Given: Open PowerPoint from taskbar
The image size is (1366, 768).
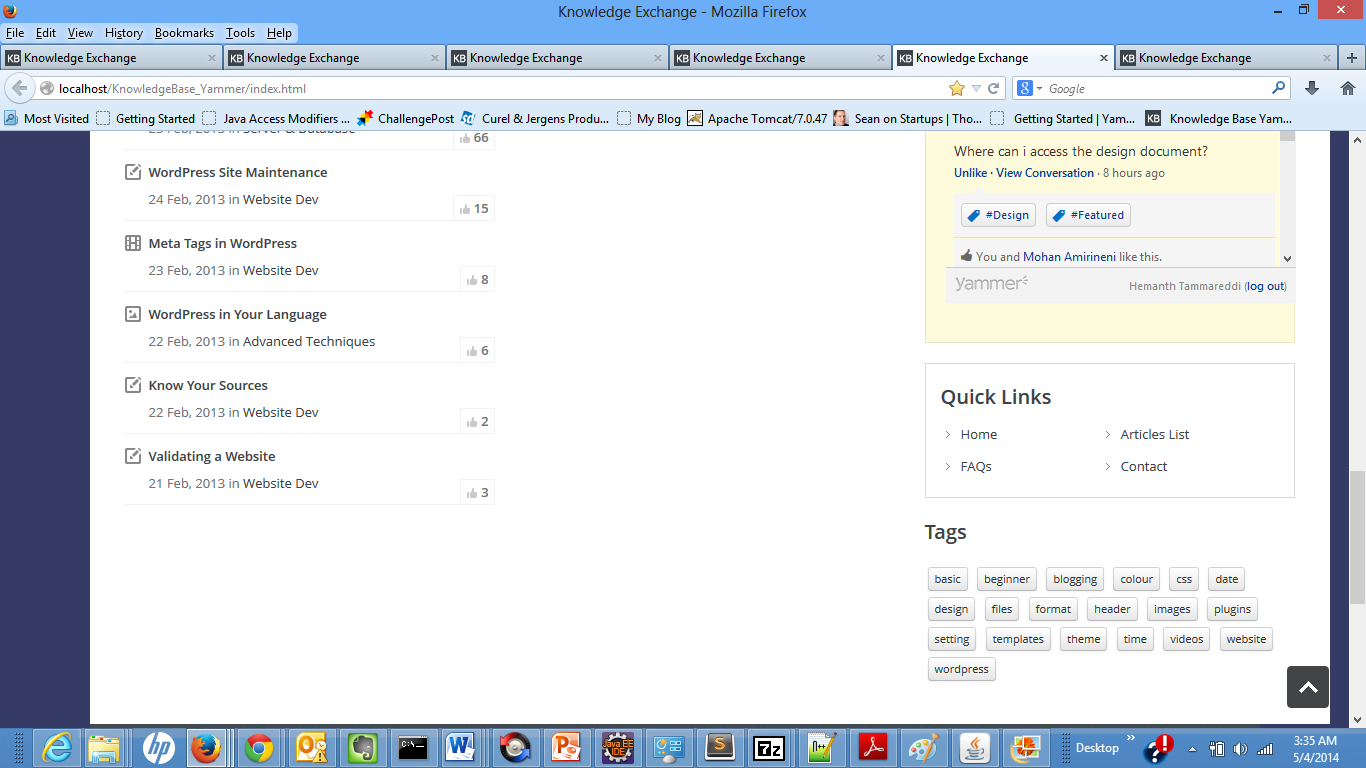Looking at the screenshot, I should [x=566, y=747].
